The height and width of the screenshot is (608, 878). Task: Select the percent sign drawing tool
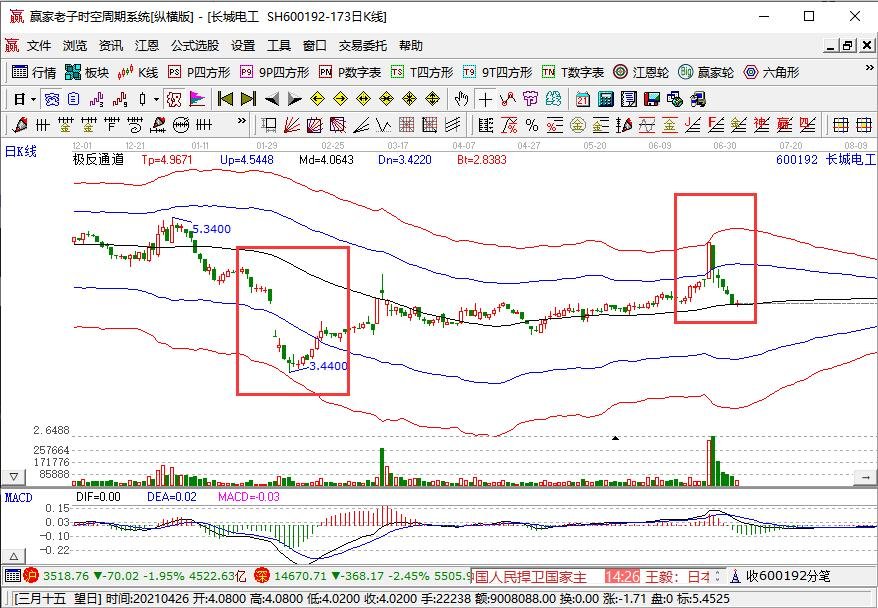[x=532, y=125]
